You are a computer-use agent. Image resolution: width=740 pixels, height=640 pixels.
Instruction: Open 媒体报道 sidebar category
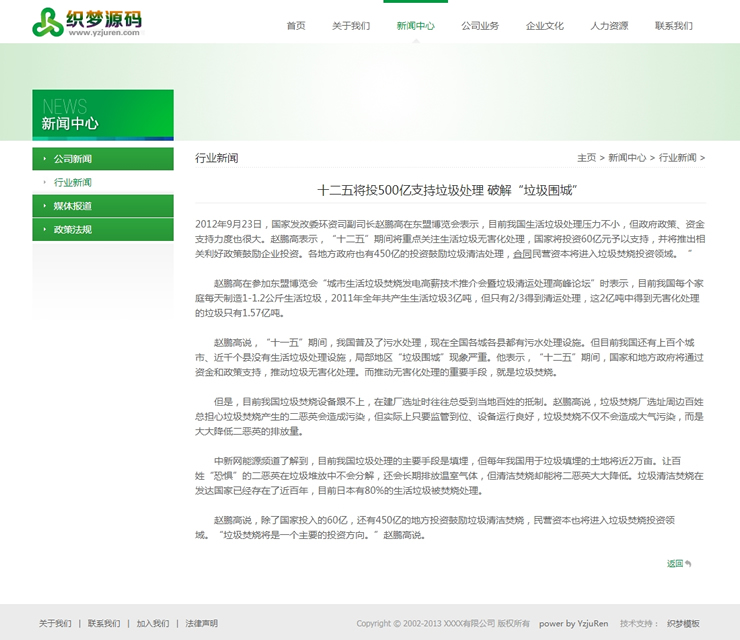click(73, 206)
